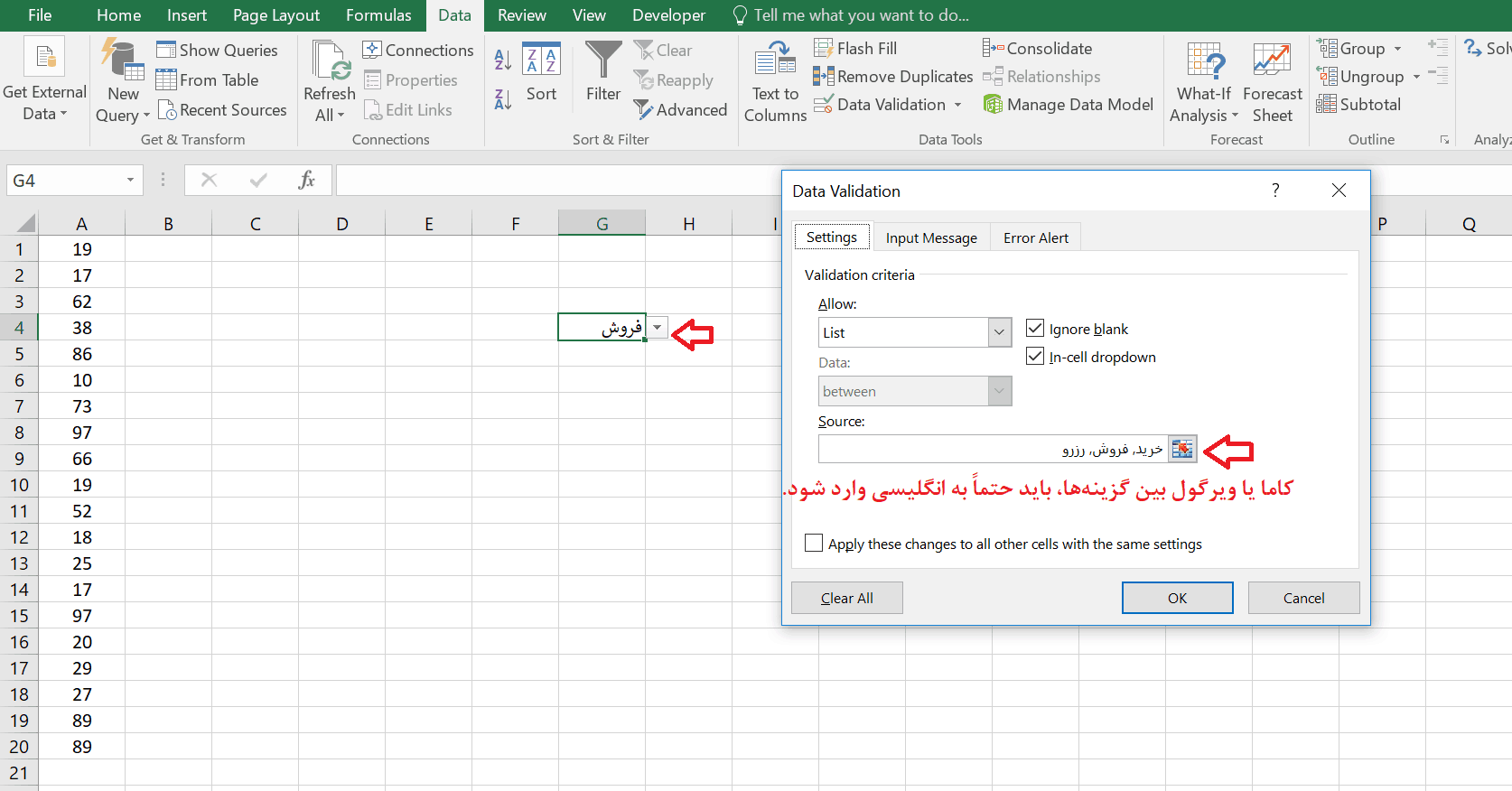1512x791 pixels.
Task: Open the in-cell dropdown arrow of G4
Action: pyautogui.click(x=658, y=328)
